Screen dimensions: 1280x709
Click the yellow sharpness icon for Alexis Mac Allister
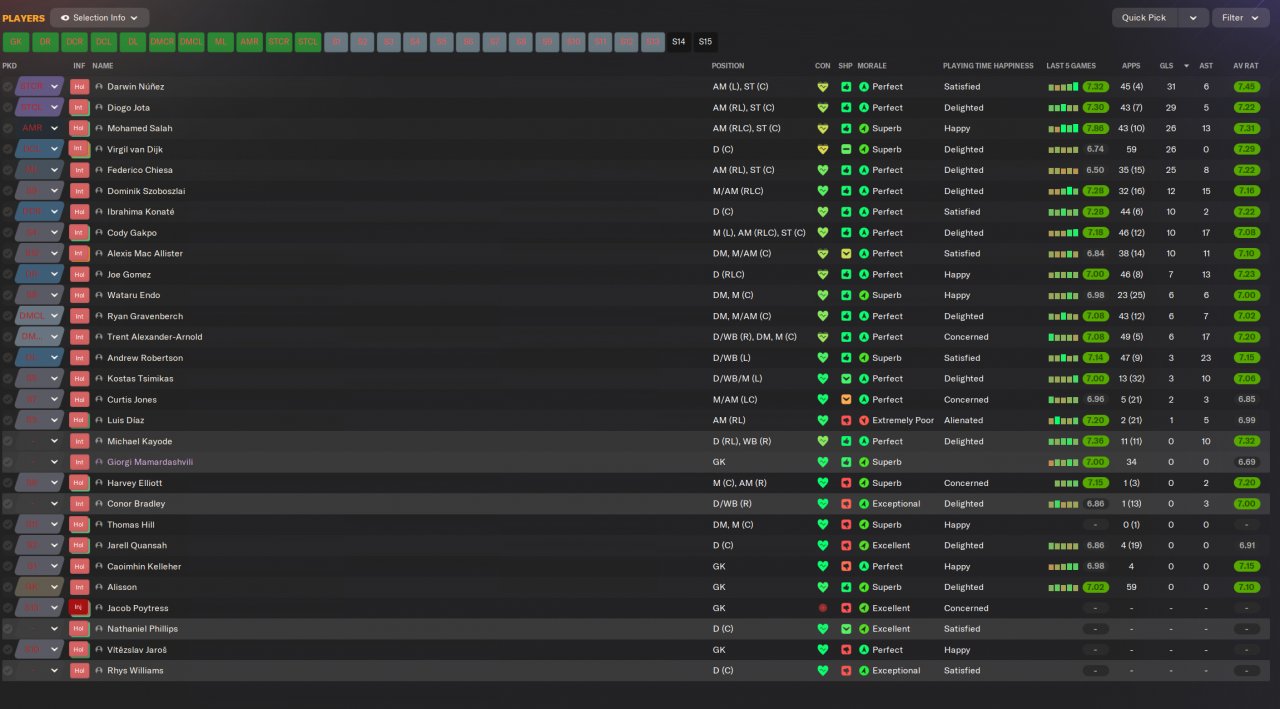coord(846,254)
